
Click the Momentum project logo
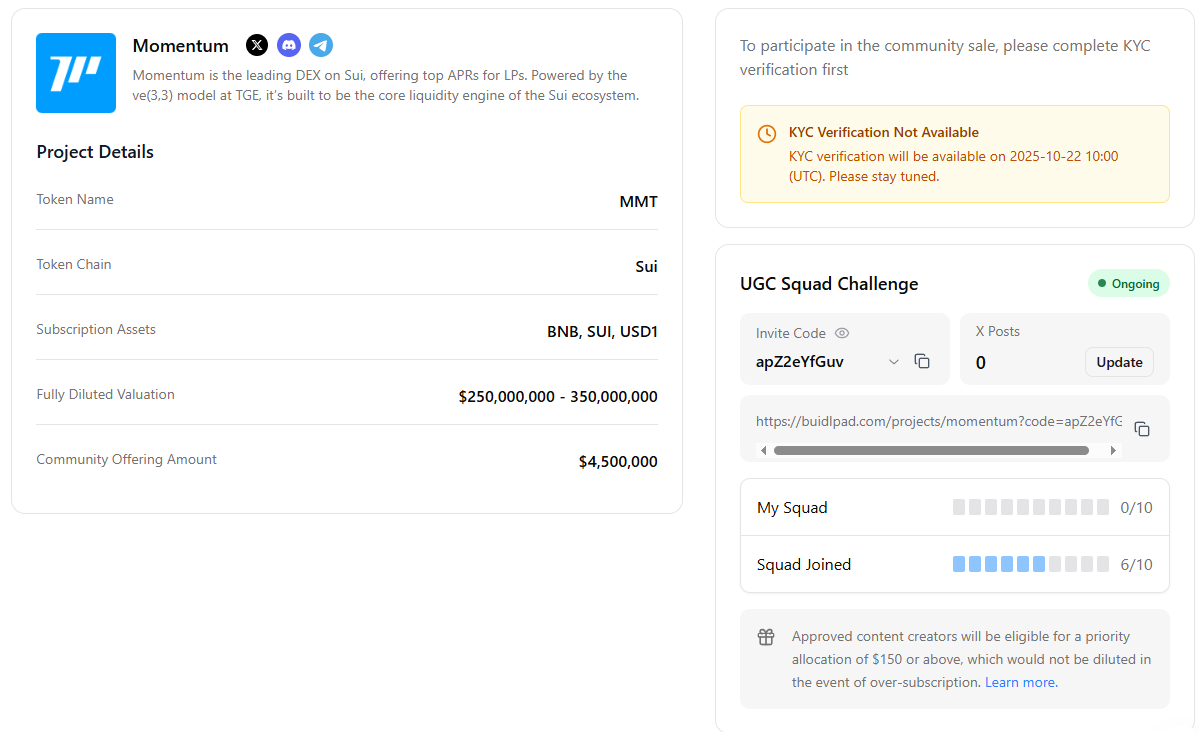[76, 73]
